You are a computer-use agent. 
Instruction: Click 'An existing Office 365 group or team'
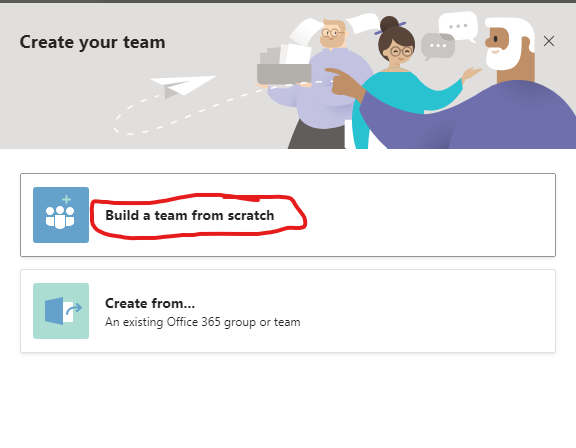203,322
